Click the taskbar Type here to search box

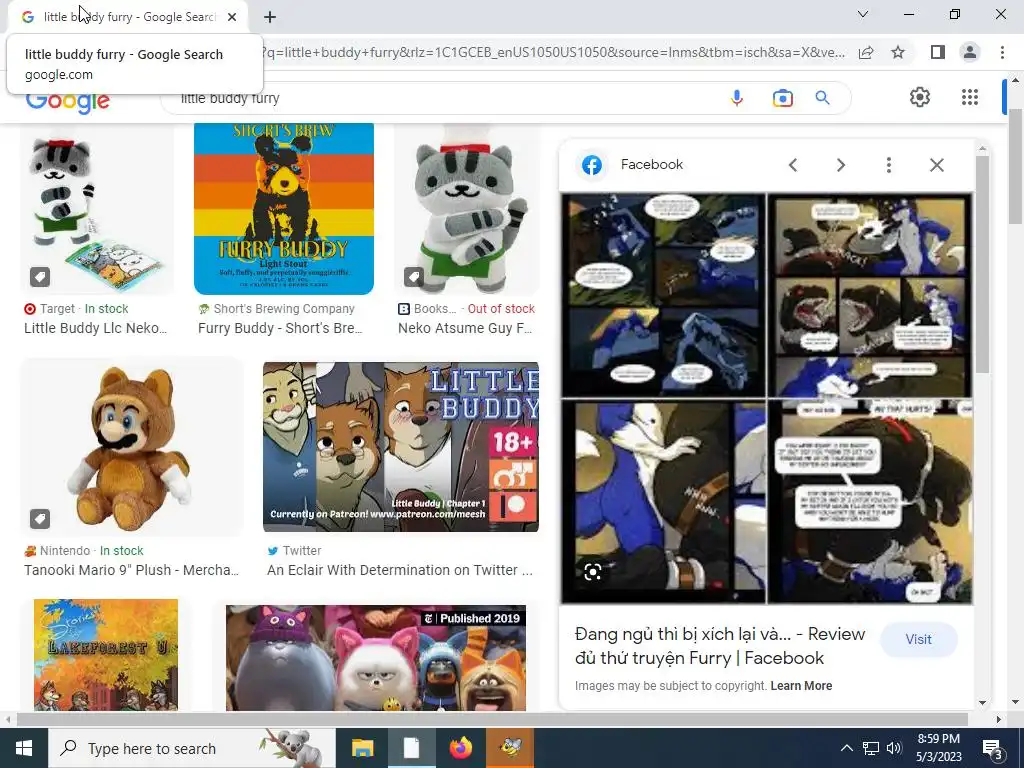192,748
